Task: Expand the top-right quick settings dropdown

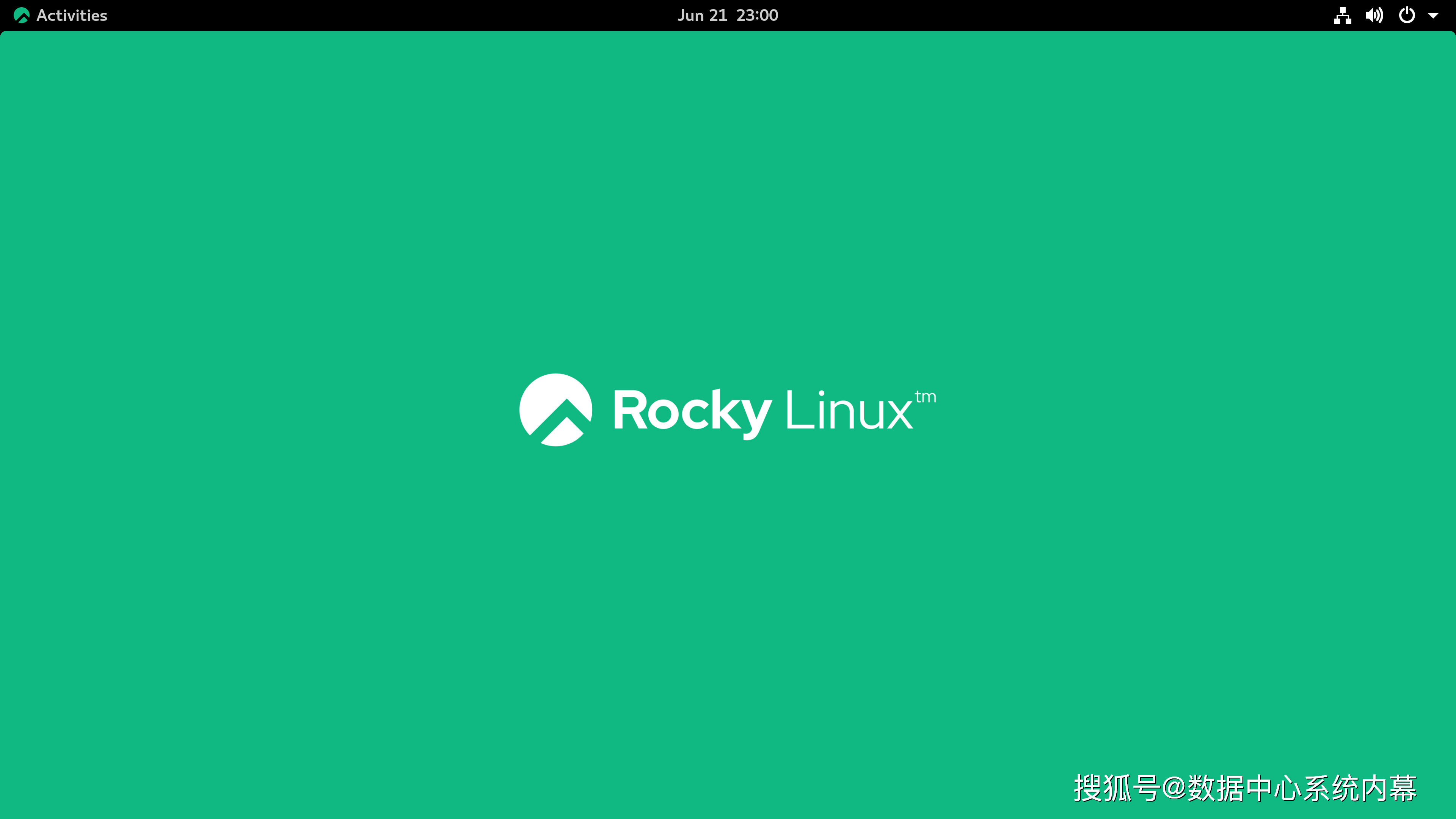Action: pyautogui.click(x=1434, y=15)
